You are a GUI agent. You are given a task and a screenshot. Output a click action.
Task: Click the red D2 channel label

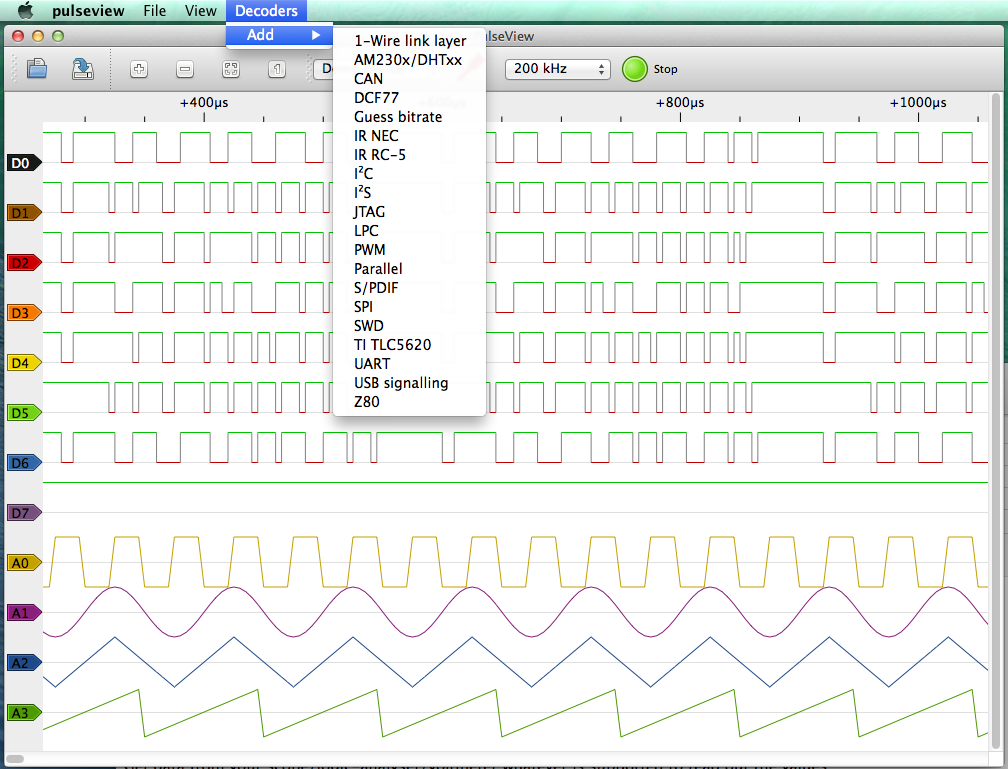(22, 262)
